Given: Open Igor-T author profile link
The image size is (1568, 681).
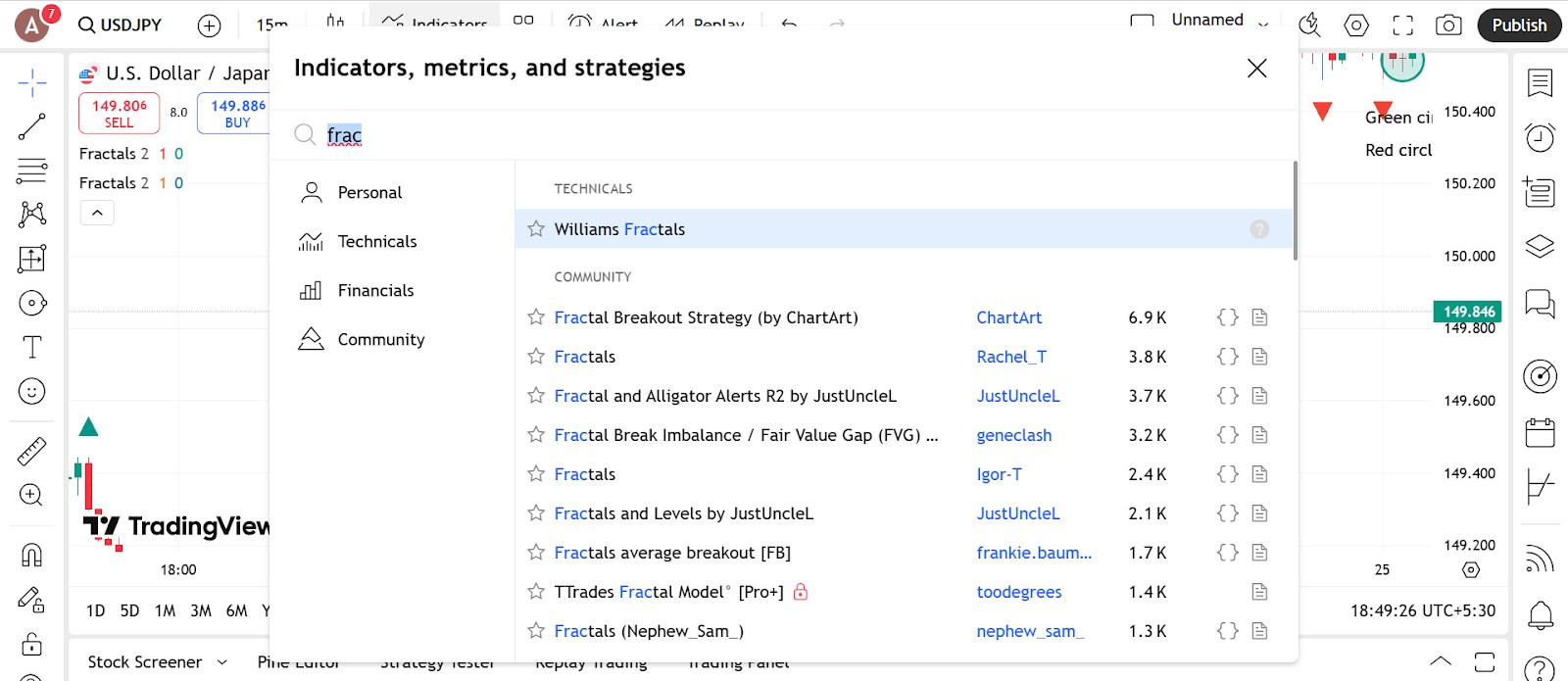Looking at the screenshot, I should click(999, 474).
